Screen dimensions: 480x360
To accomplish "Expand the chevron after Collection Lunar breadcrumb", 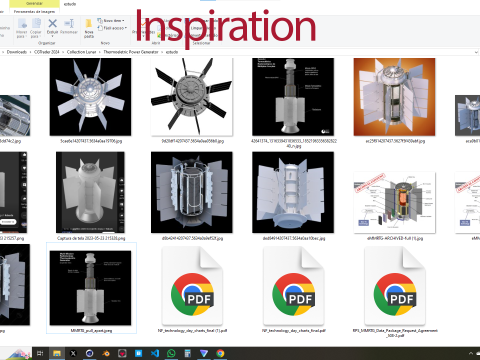I will pos(100,52).
